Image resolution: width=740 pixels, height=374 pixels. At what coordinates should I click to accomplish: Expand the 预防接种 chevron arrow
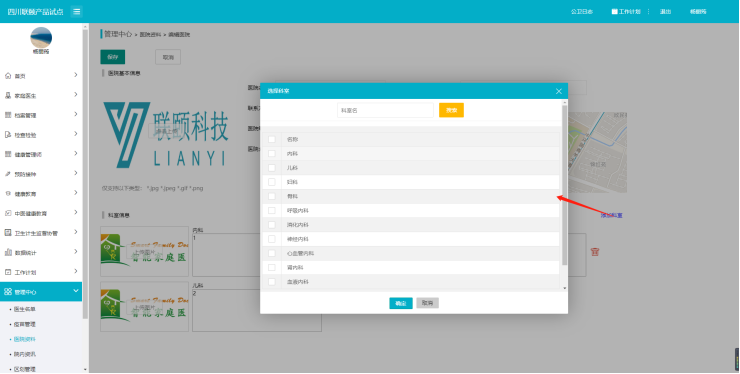coord(76,173)
